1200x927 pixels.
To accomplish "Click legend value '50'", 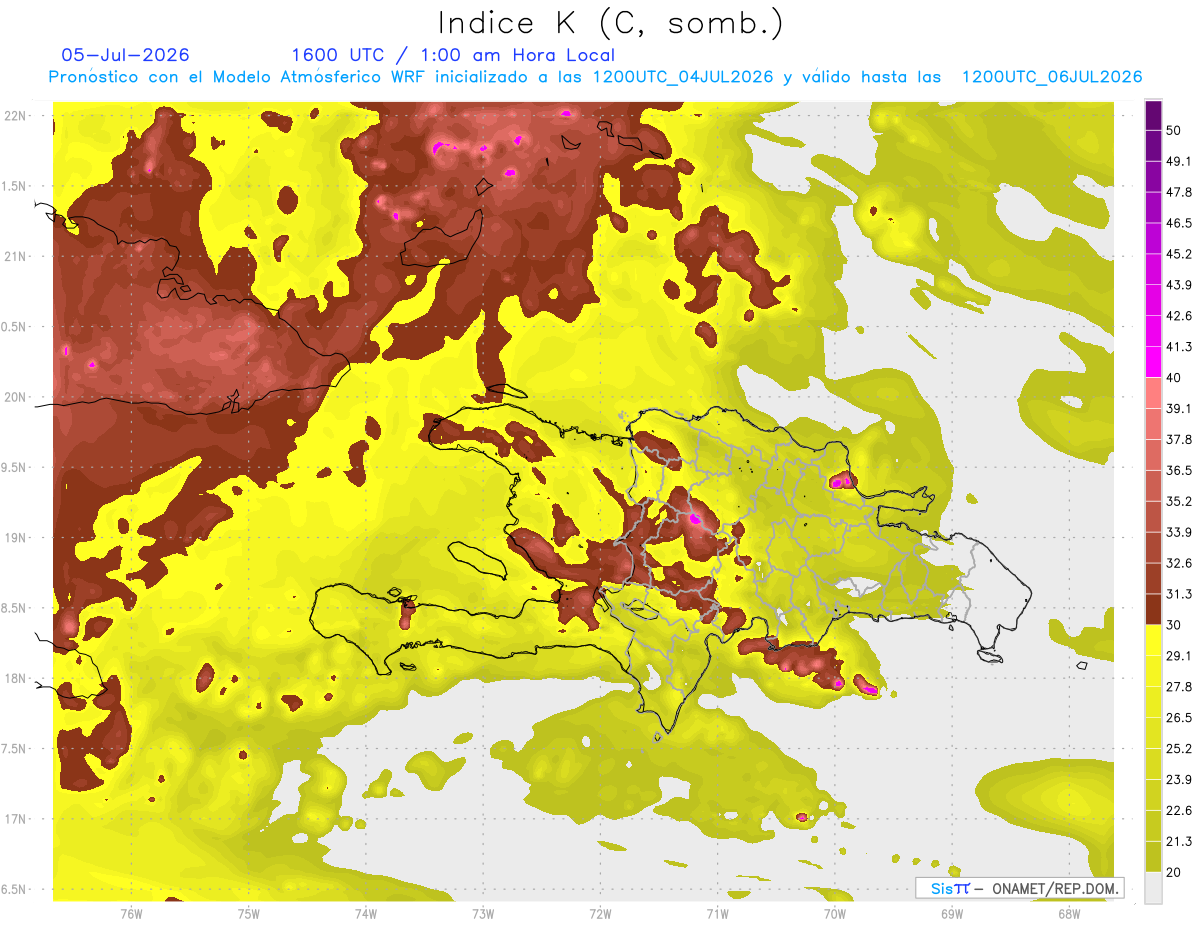I will (x=1175, y=131).
